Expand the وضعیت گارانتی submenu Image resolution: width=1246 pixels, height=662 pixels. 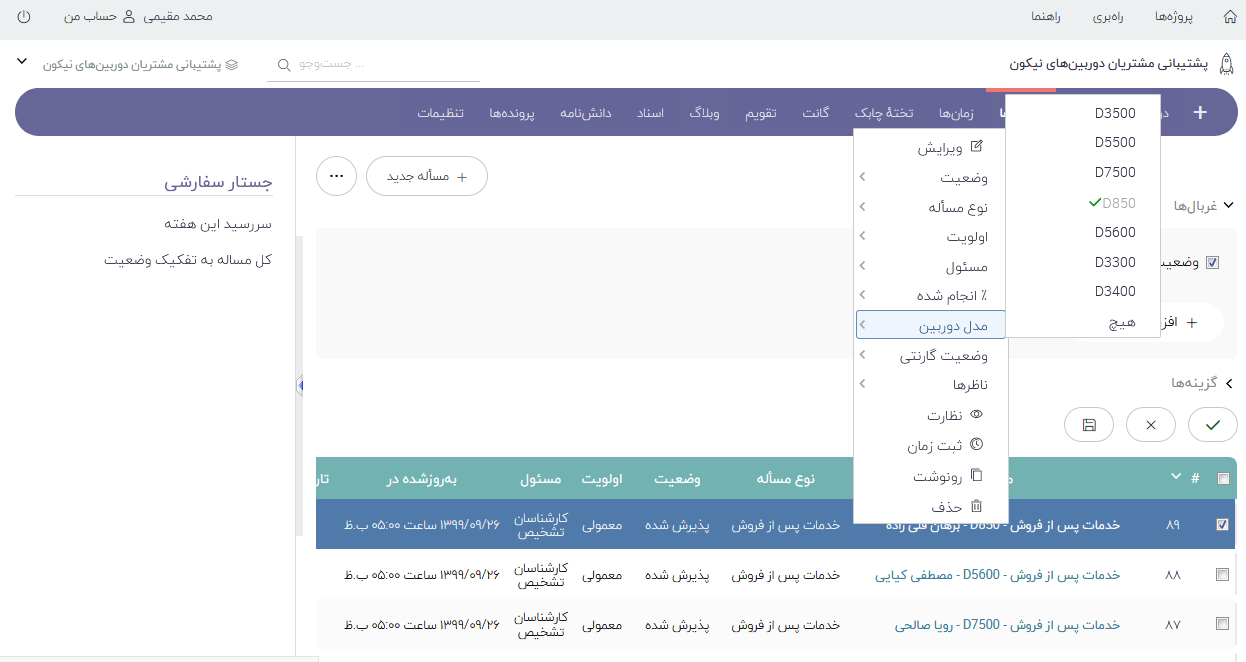[930, 356]
